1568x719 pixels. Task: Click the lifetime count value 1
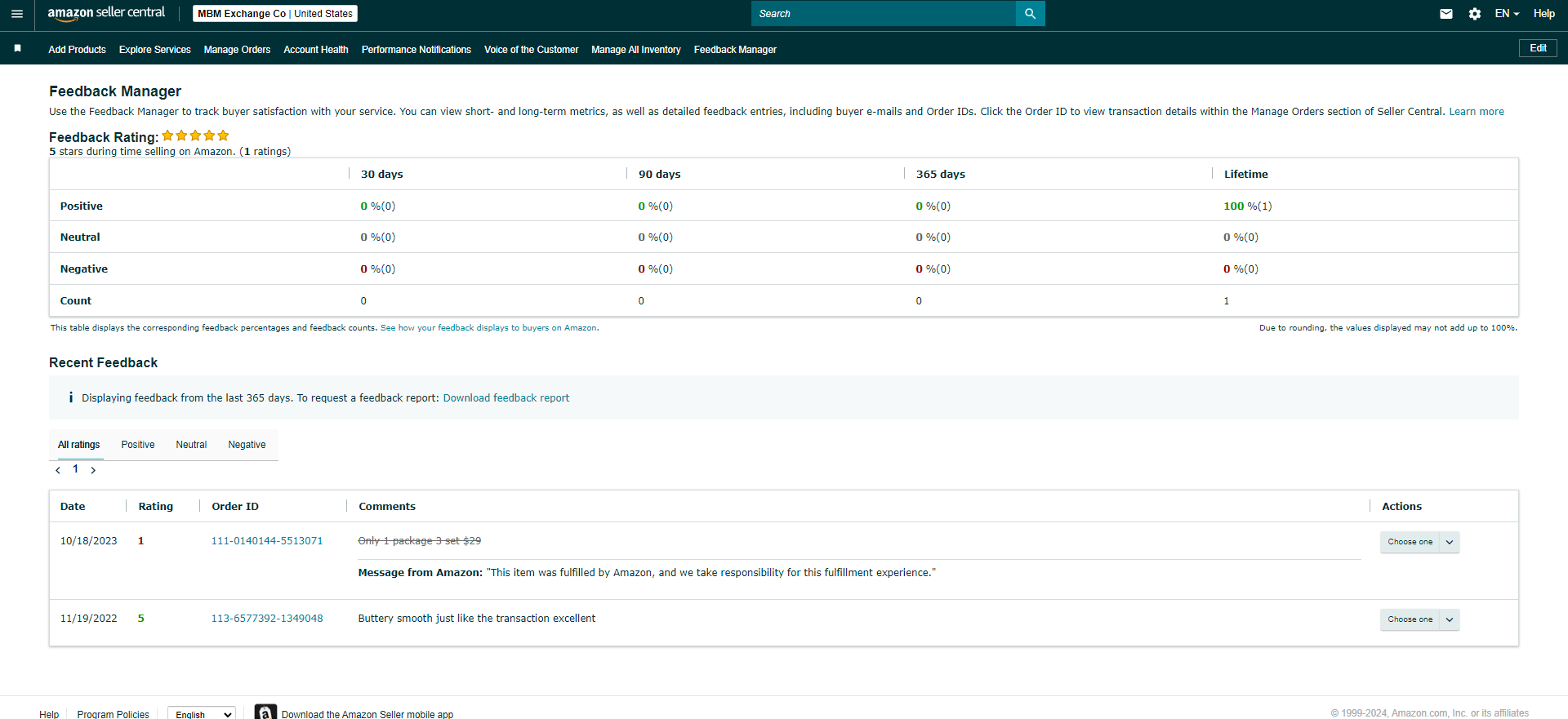pyautogui.click(x=1226, y=301)
